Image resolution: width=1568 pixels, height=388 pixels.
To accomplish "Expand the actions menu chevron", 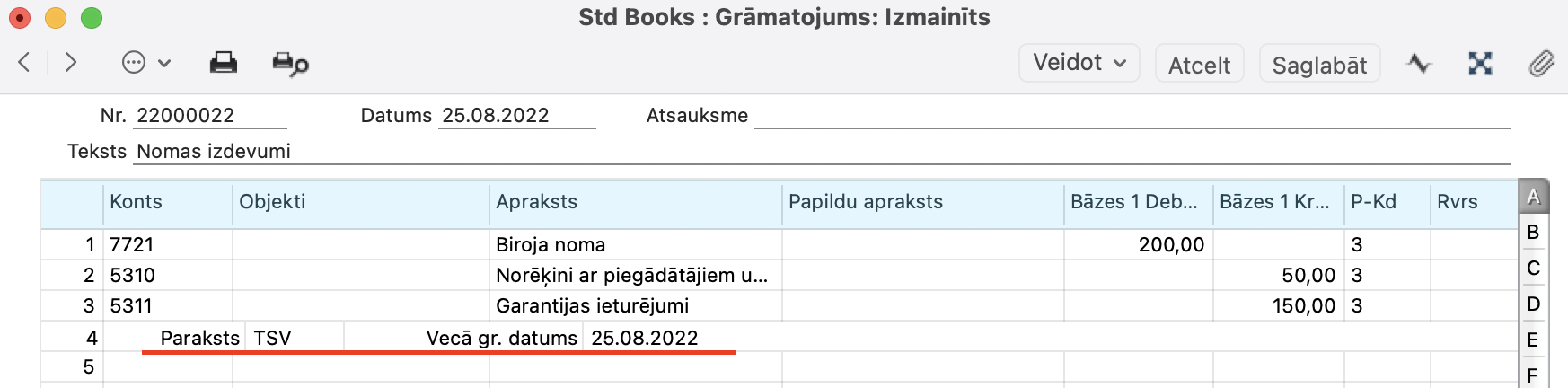I will pos(164,63).
